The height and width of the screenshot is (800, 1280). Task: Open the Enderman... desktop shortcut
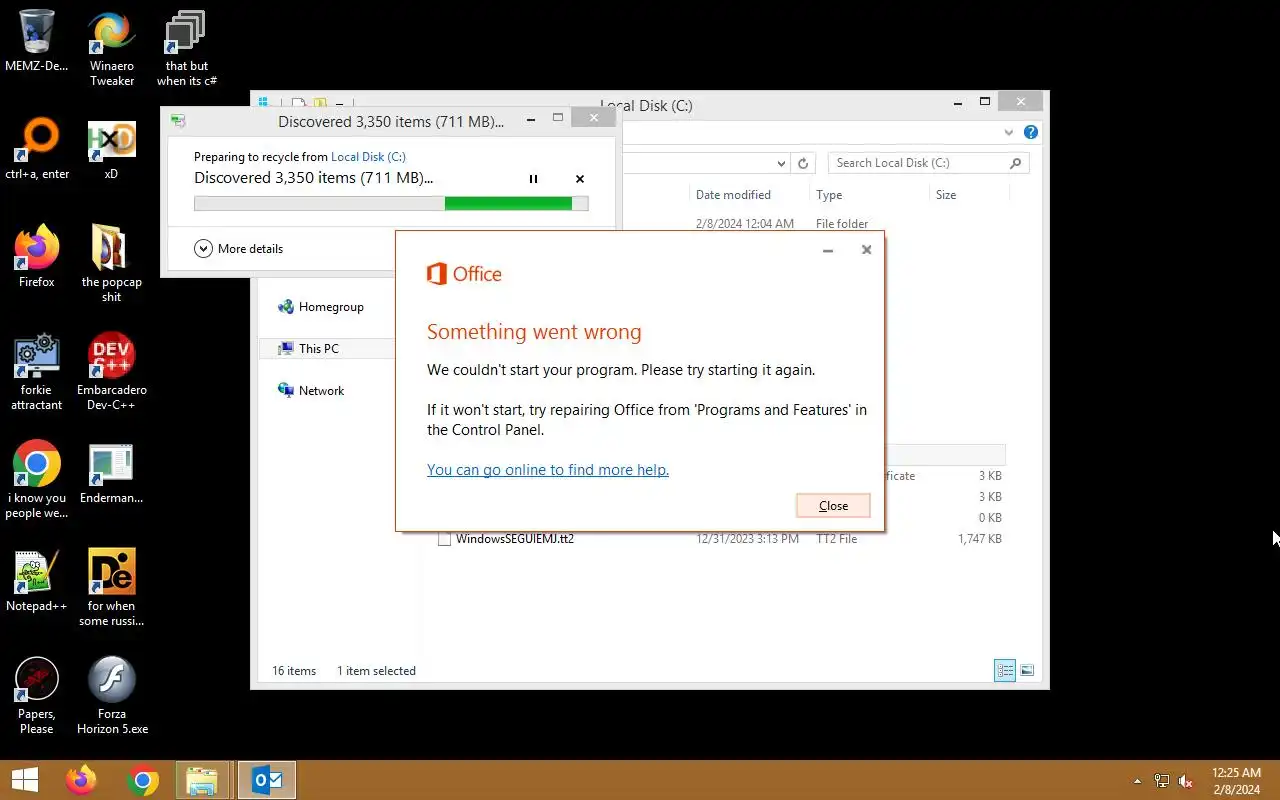(111, 473)
